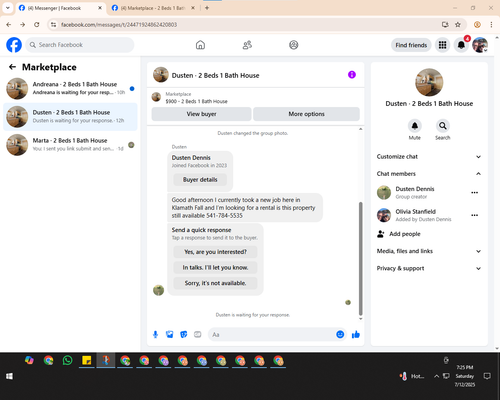The height and width of the screenshot is (400, 500).
Task: Open the tab search dropdown in Chrome
Action: [8, 8]
